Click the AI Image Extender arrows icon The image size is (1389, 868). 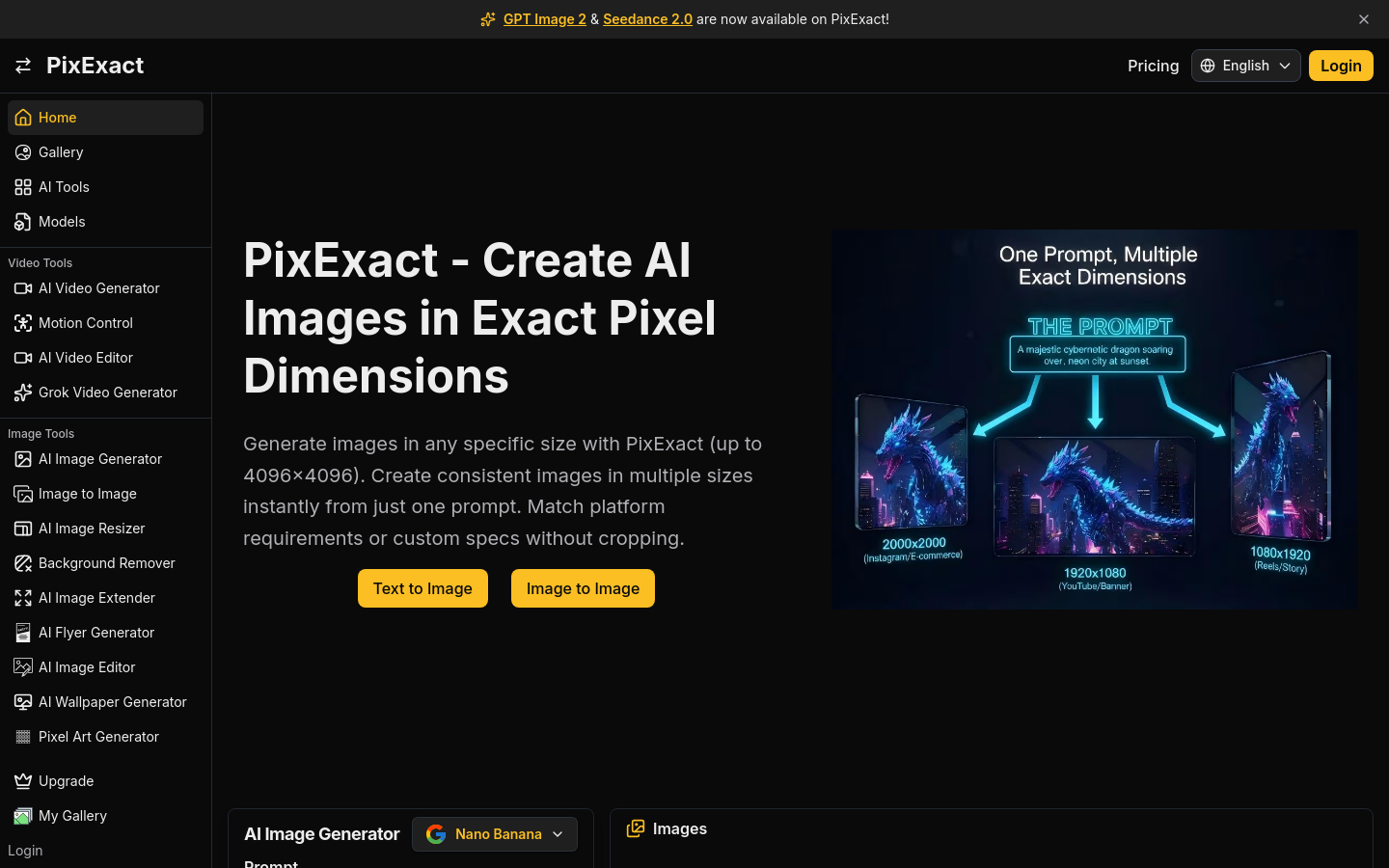point(23,598)
